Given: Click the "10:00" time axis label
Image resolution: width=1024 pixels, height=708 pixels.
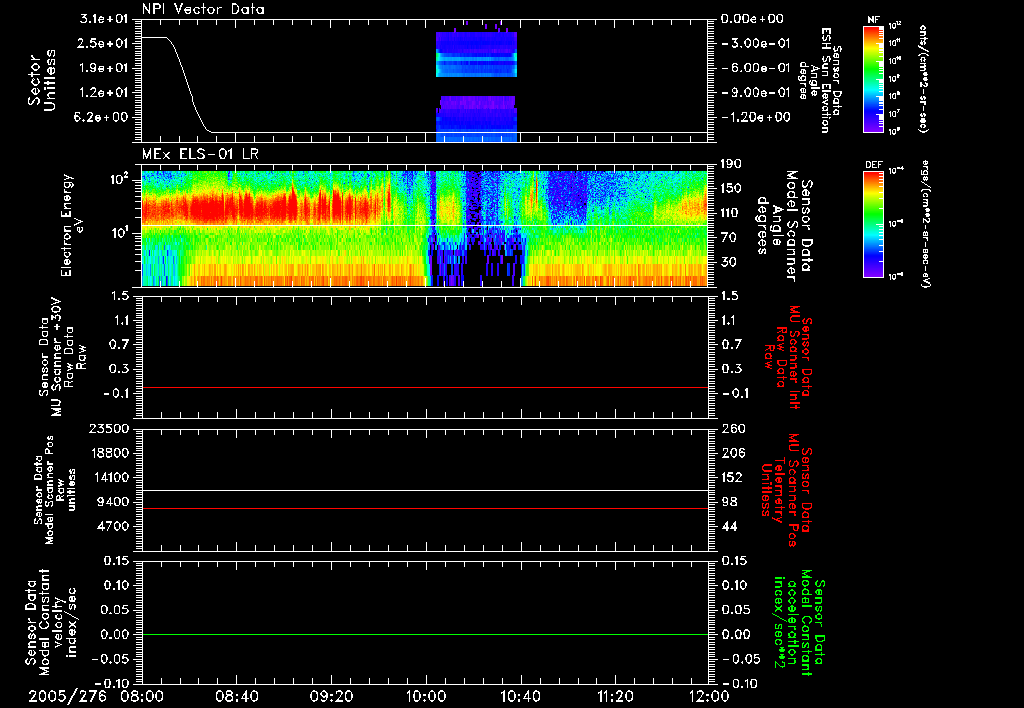Looking at the screenshot, I should click(426, 696).
